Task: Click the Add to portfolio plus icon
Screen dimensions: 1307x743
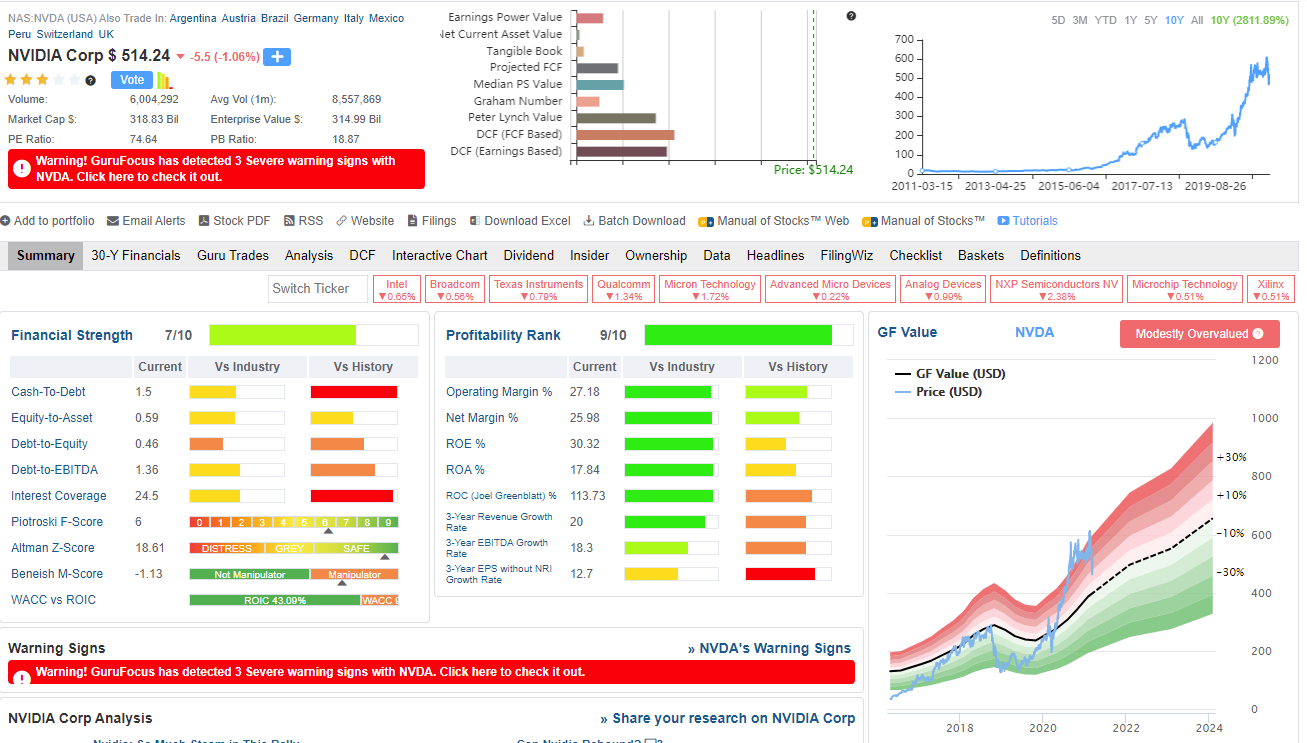Action: tap(5, 221)
